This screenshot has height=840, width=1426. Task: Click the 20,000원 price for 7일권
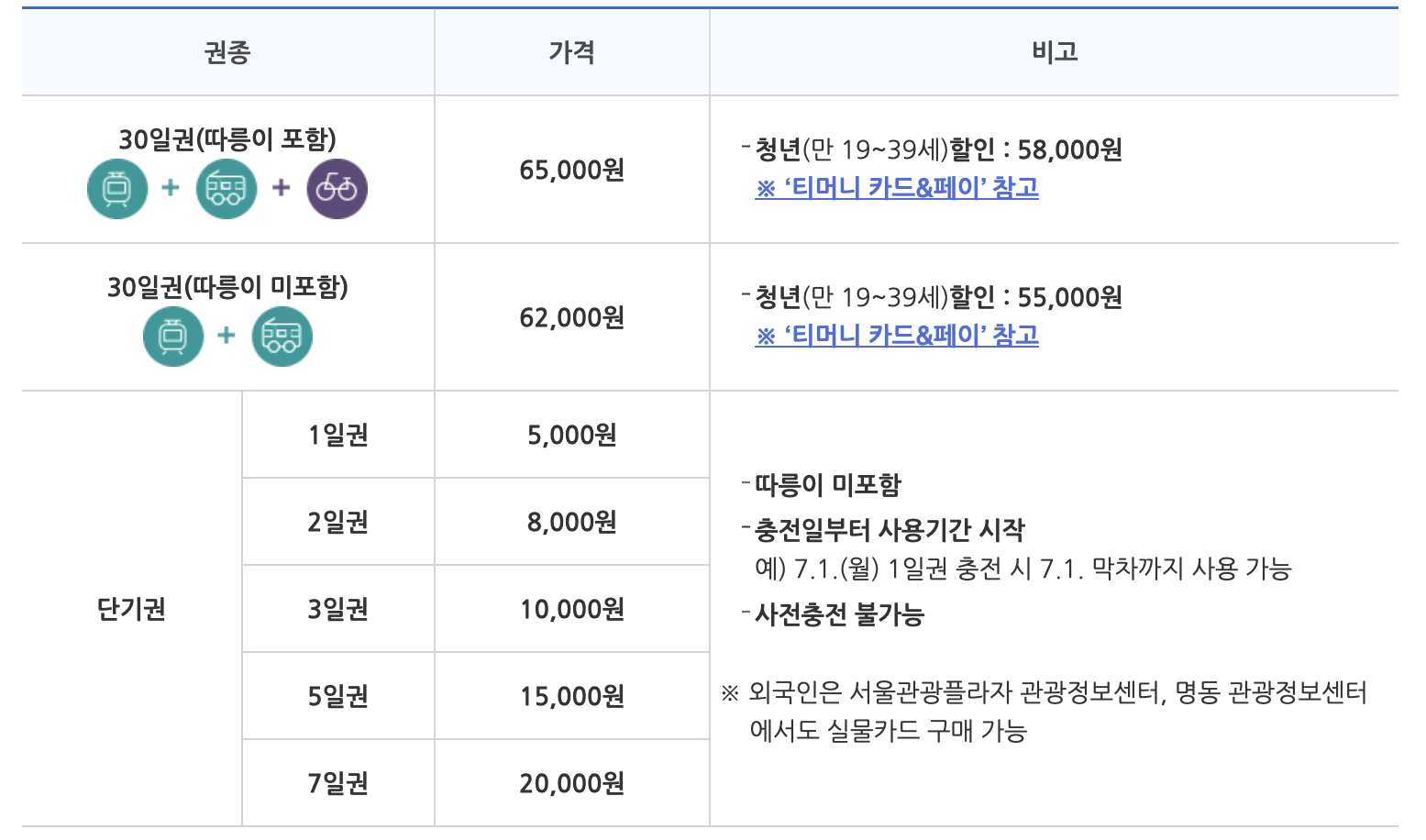[x=571, y=783]
